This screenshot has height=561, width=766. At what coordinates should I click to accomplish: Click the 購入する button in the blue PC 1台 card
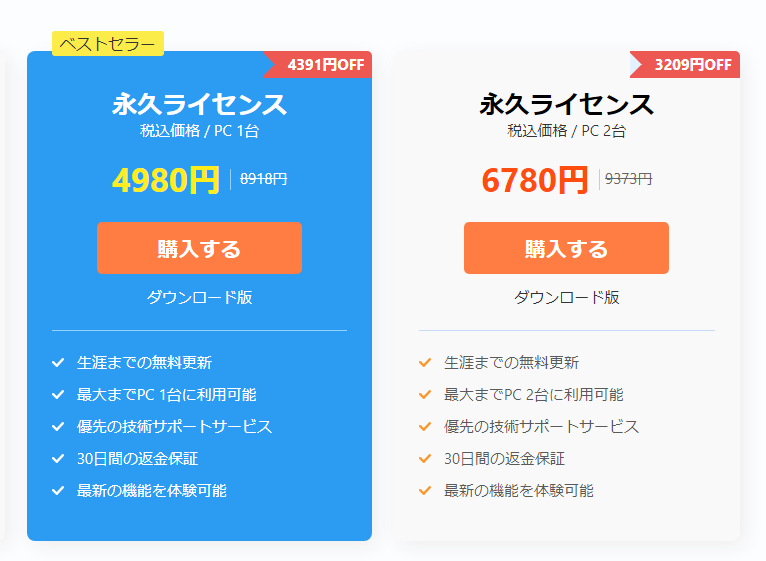[x=199, y=248]
